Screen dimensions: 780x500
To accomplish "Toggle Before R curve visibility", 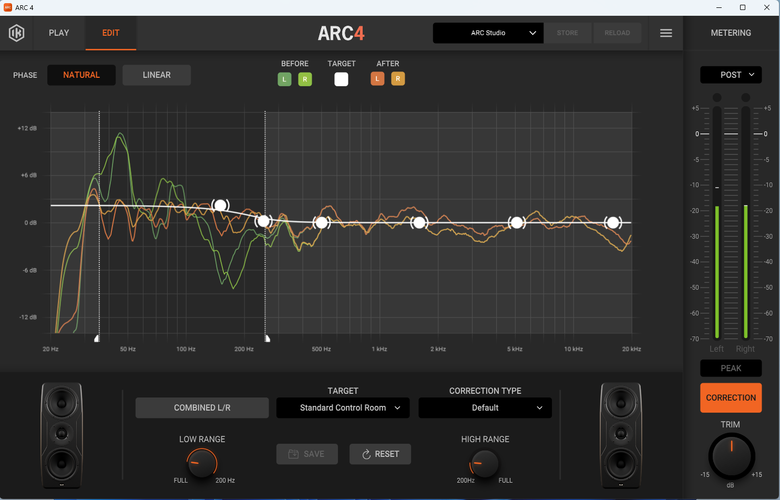I will [x=305, y=79].
